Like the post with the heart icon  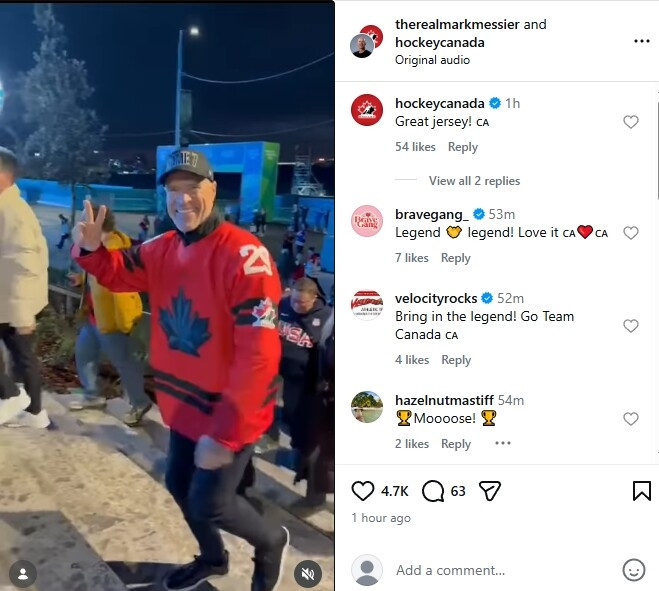point(362,491)
